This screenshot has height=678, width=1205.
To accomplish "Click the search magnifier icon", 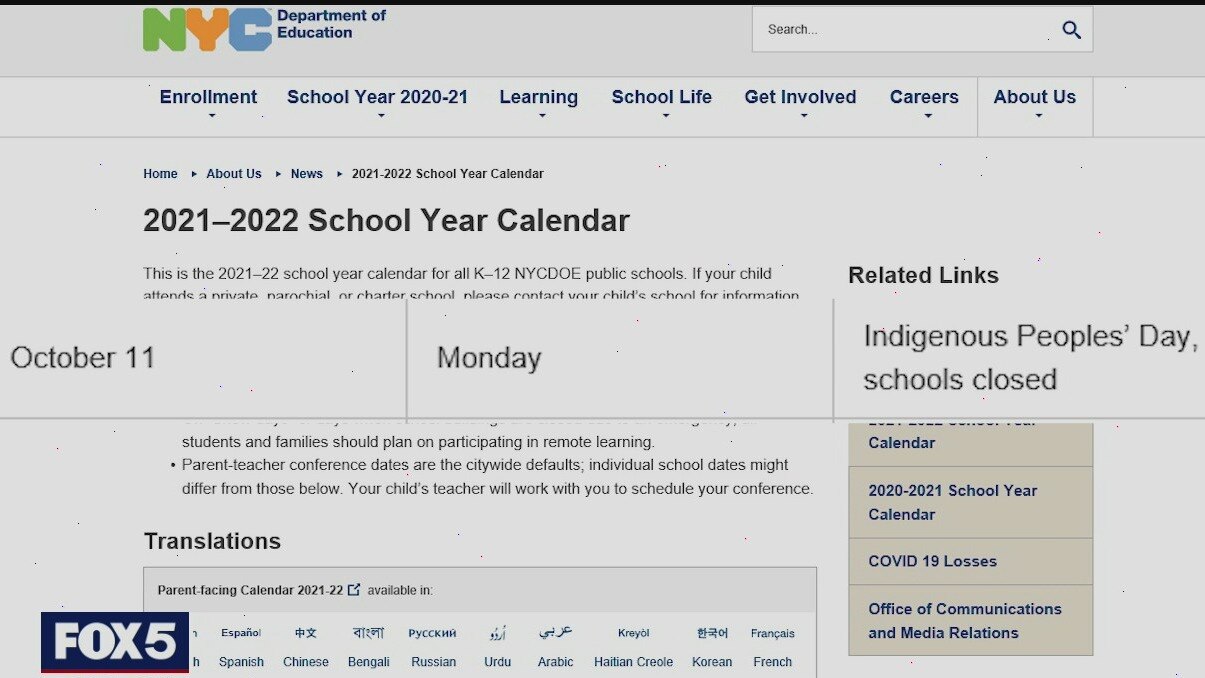I will [1071, 30].
